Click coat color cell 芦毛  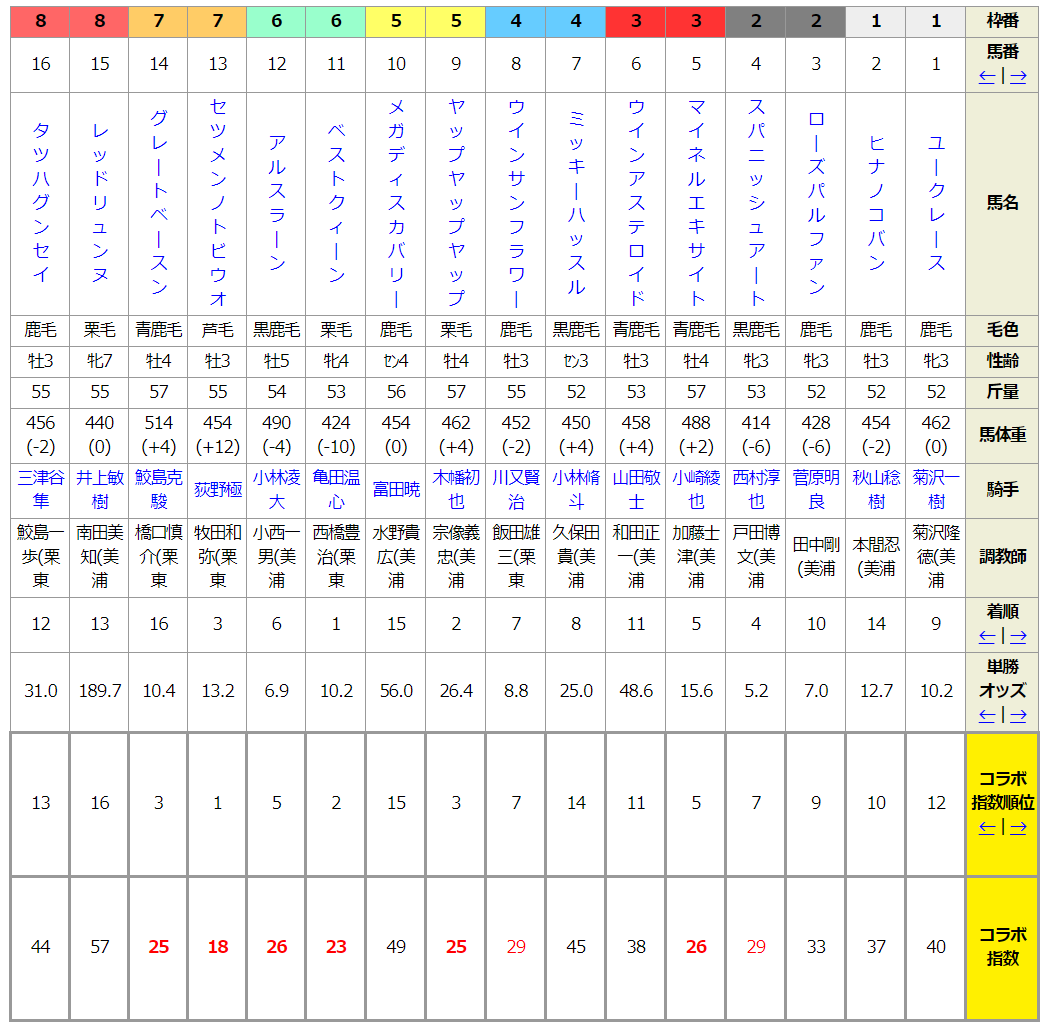218,330
